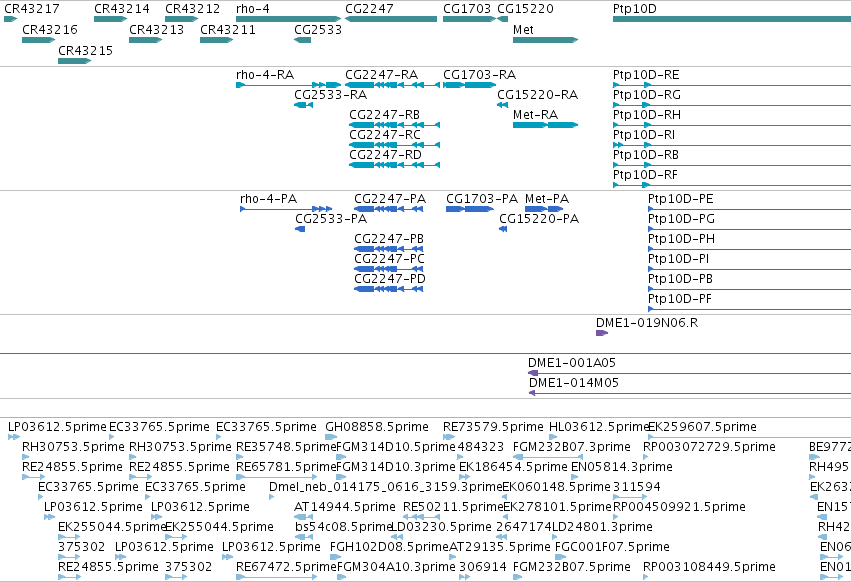Select the CG1703-RA transcript glyph

pos(469,85)
